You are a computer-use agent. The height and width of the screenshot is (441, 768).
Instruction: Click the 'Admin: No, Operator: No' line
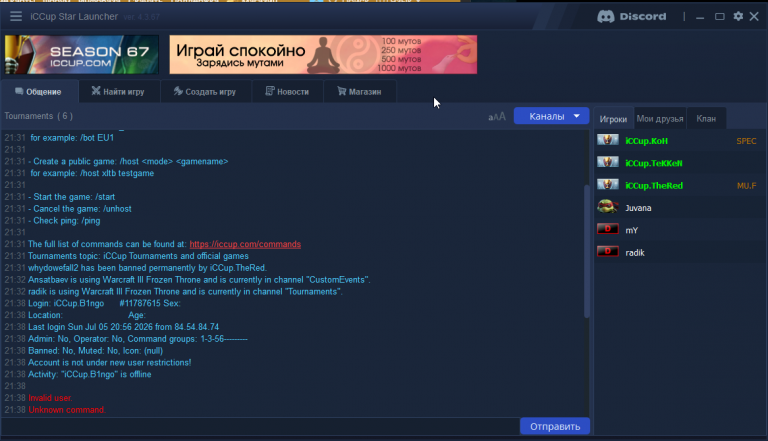(x=138, y=339)
